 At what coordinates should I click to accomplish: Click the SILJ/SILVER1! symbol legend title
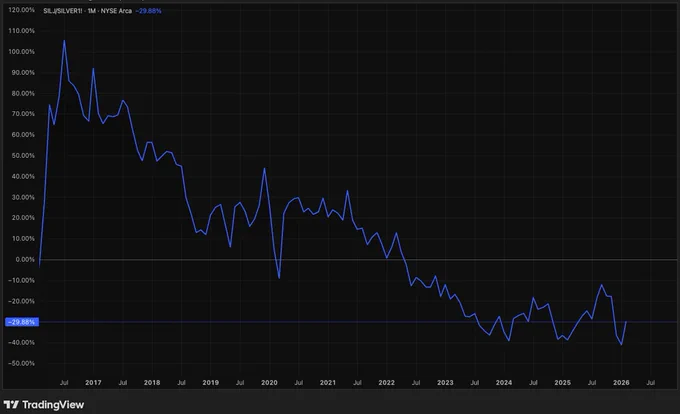click(88, 11)
